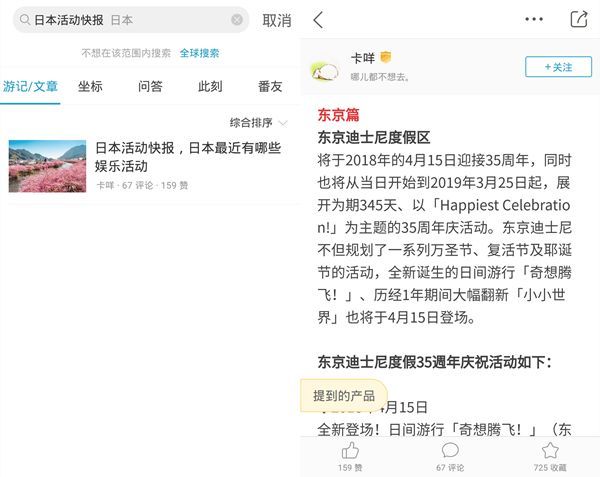Viewport: 600px width, 477px height.
Task: Open the three-dot more options menu
Action: (535, 20)
